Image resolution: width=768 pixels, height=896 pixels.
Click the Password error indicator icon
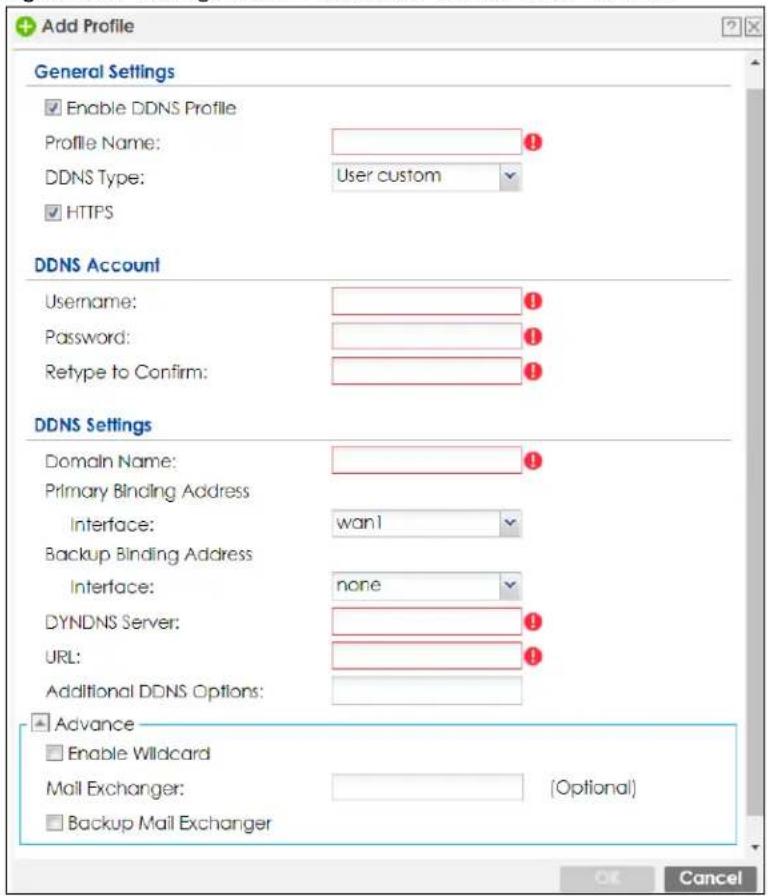coord(533,337)
